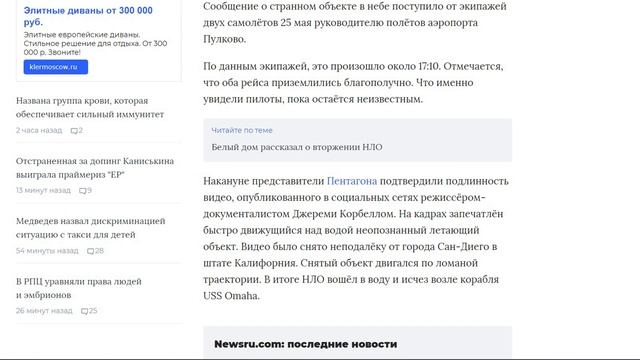Click paragraph mentioning time 17:10
640x360 pixels.
click(353, 82)
